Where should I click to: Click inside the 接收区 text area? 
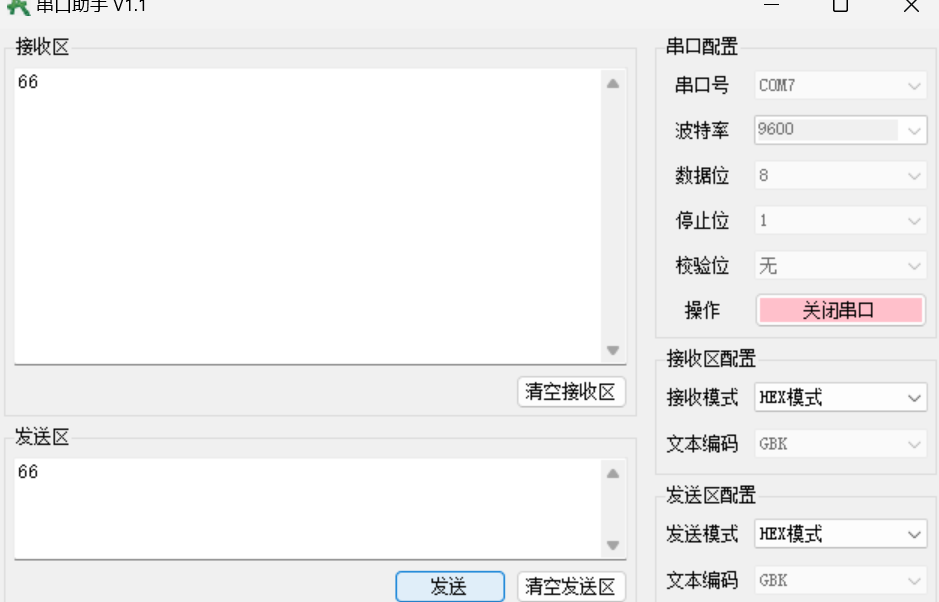308,216
